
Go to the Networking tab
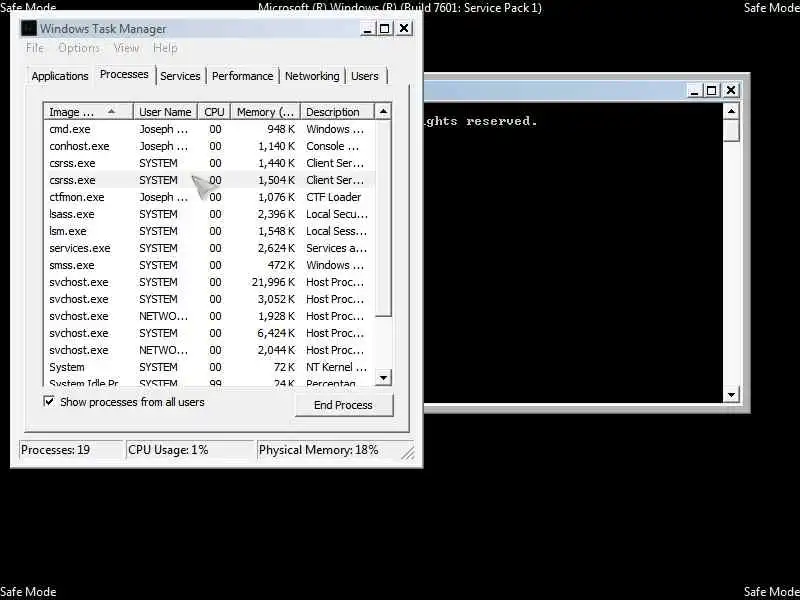[x=312, y=76]
